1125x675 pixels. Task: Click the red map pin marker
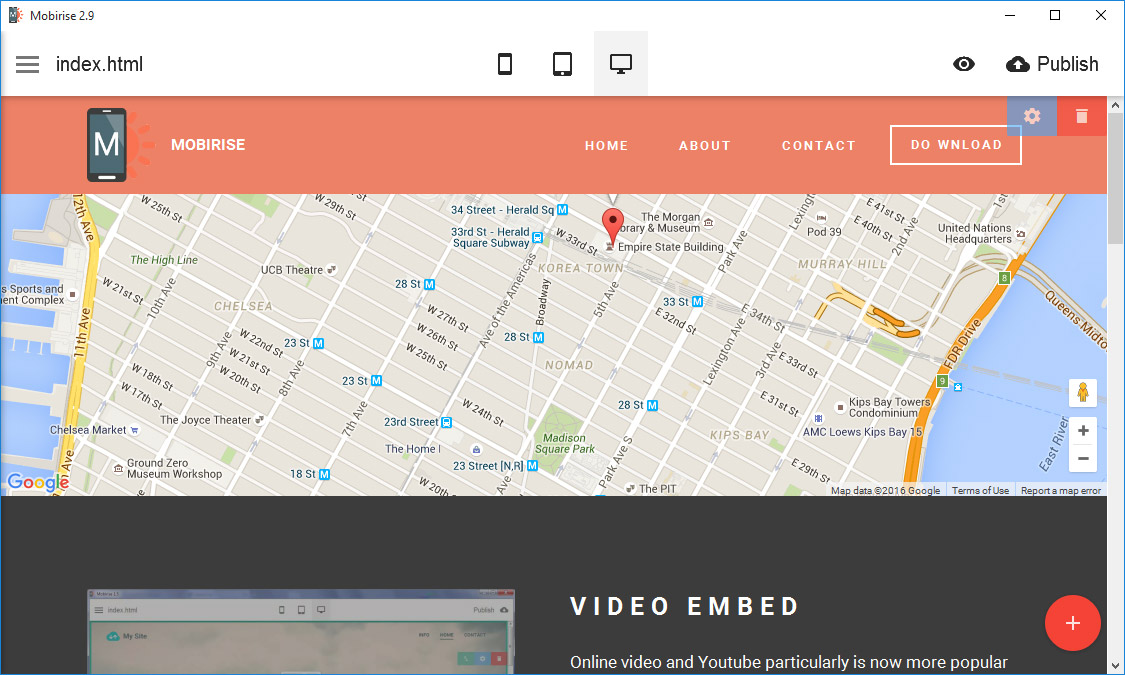(x=612, y=226)
